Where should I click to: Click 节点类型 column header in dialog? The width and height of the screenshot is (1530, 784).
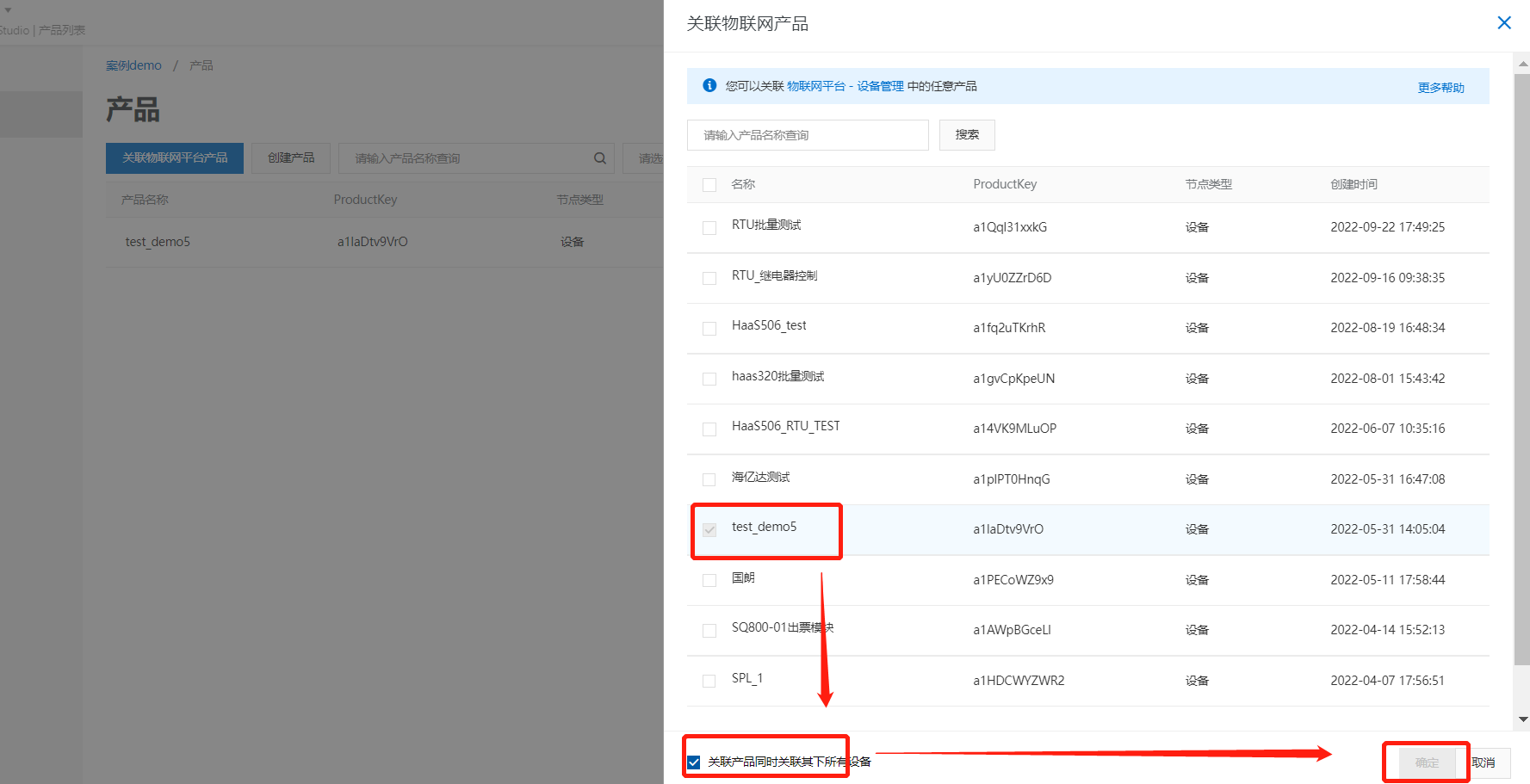coord(1208,184)
